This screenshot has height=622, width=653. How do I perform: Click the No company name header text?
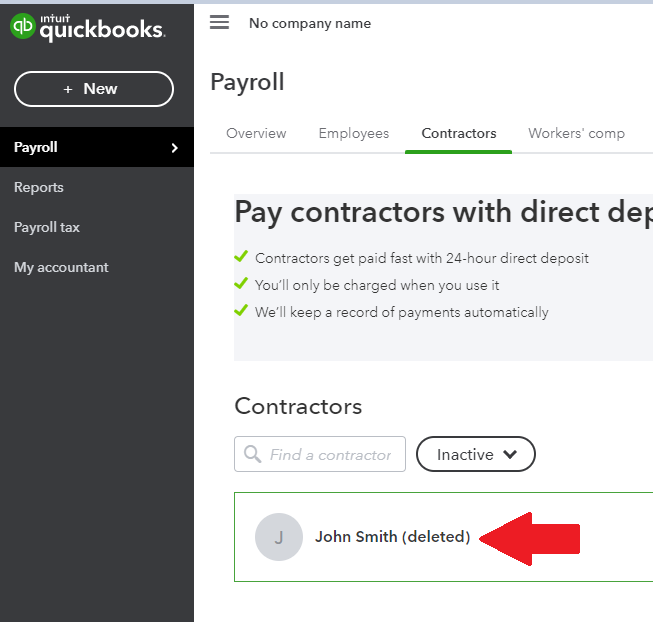pos(310,23)
